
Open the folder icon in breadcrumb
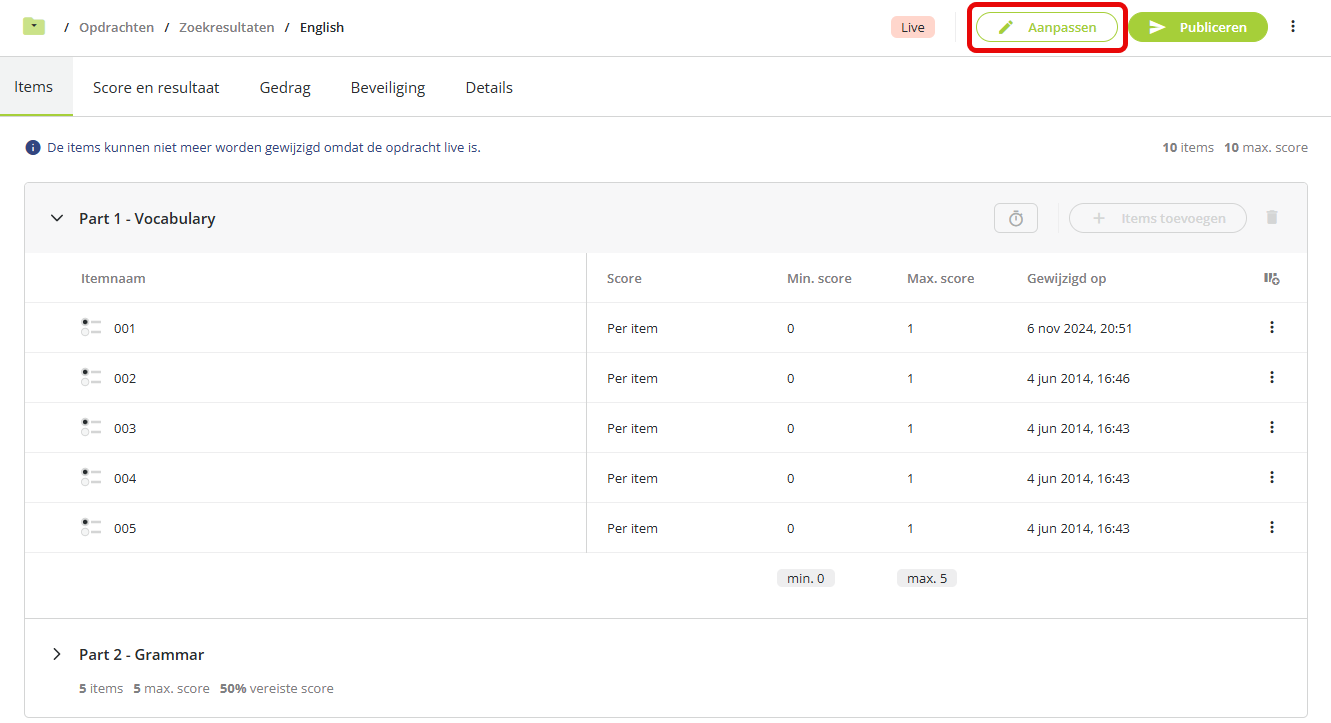pyautogui.click(x=34, y=27)
